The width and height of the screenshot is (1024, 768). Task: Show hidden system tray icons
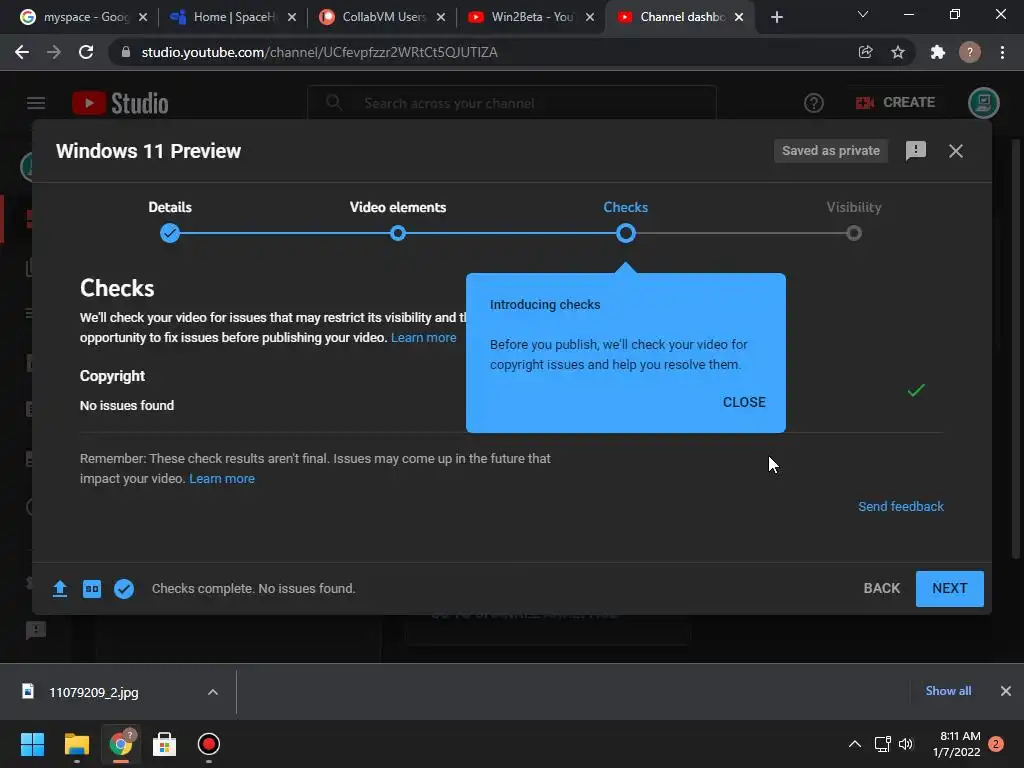[x=854, y=744]
